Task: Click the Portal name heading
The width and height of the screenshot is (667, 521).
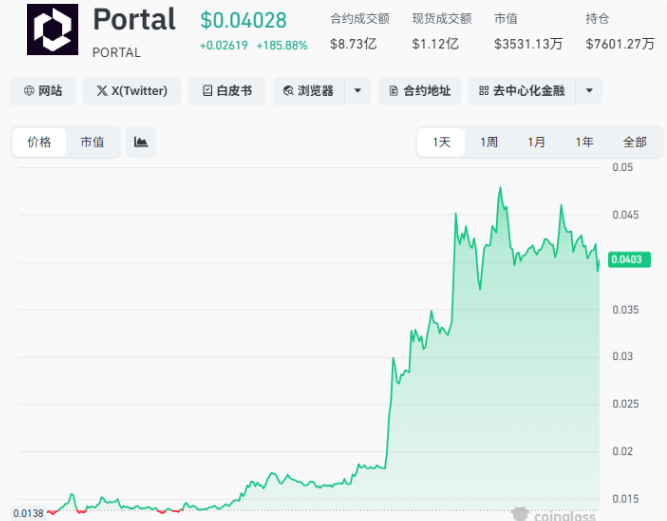Action: pos(134,20)
